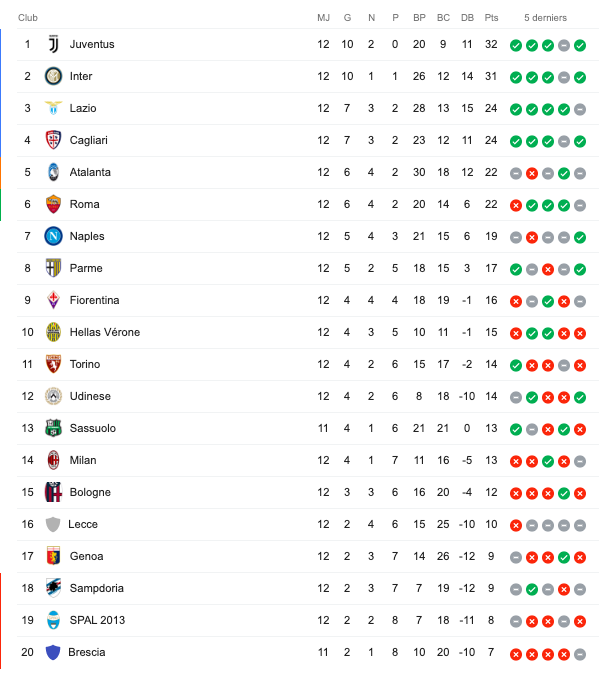Select the SPAL 2013 team name

coord(97,620)
